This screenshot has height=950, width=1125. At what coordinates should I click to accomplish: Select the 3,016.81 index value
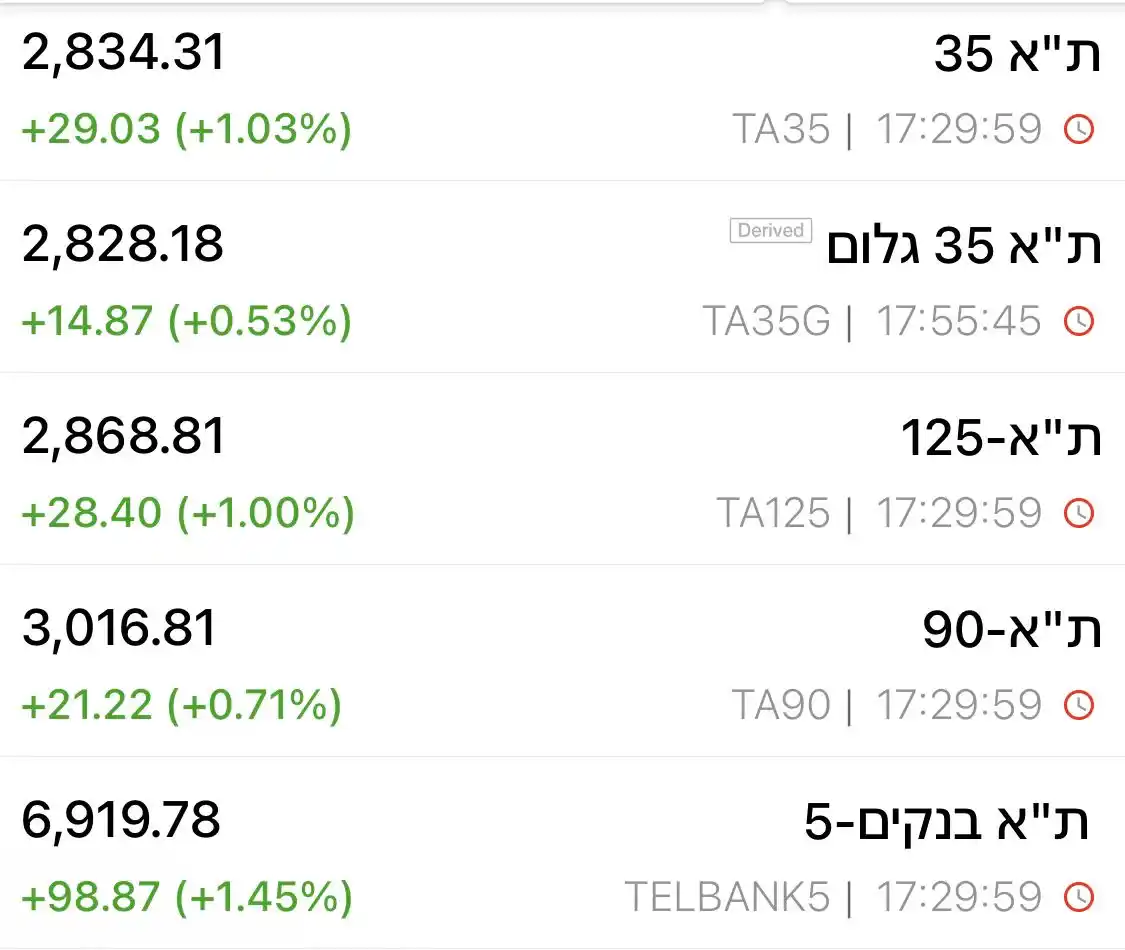coord(118,629)
